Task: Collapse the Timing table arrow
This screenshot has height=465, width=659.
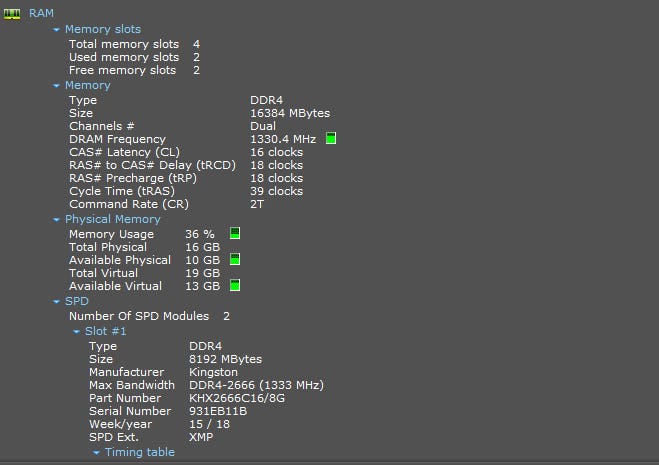Action: (x=96, y=453)
